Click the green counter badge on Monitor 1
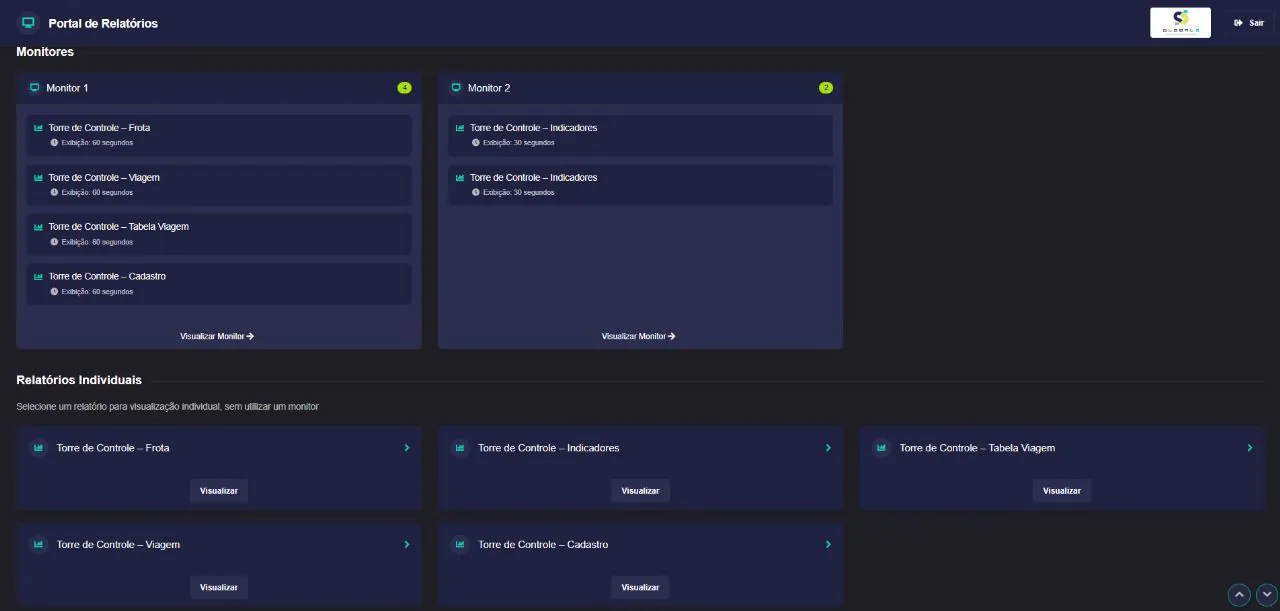Image resolution: width=1280 pixels, height=611 pixels. [404, 87]
